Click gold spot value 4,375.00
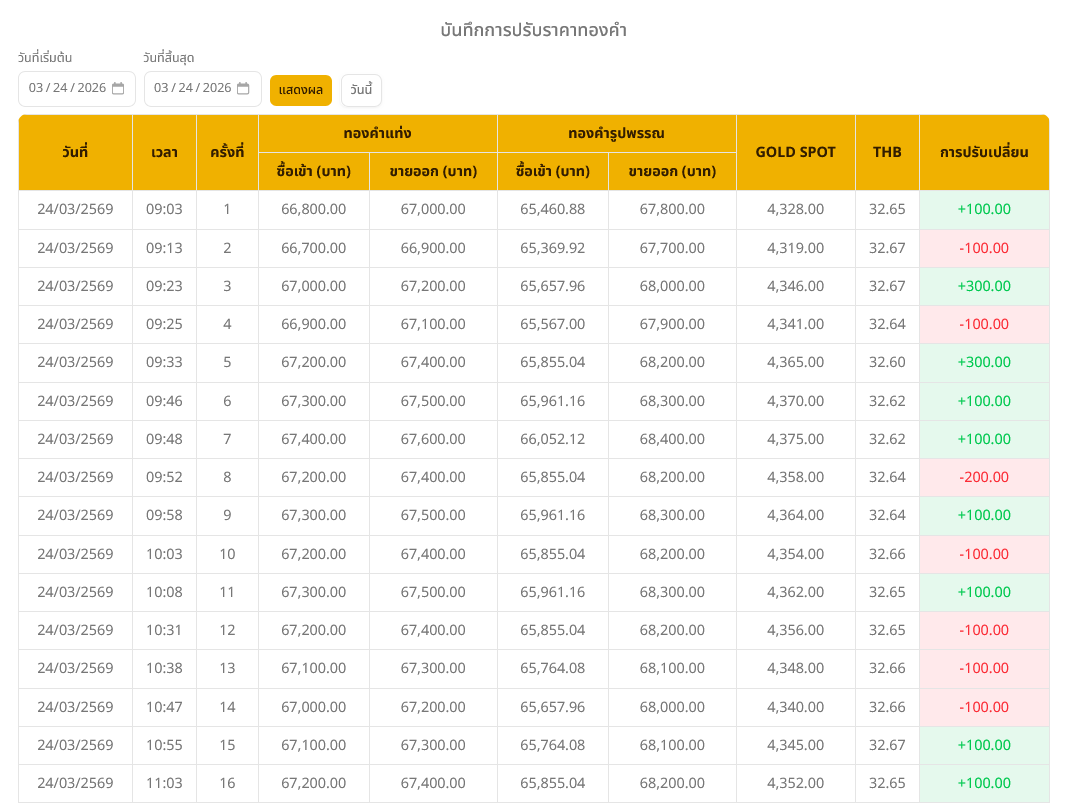1065x812 pixels. pos(795,439)
